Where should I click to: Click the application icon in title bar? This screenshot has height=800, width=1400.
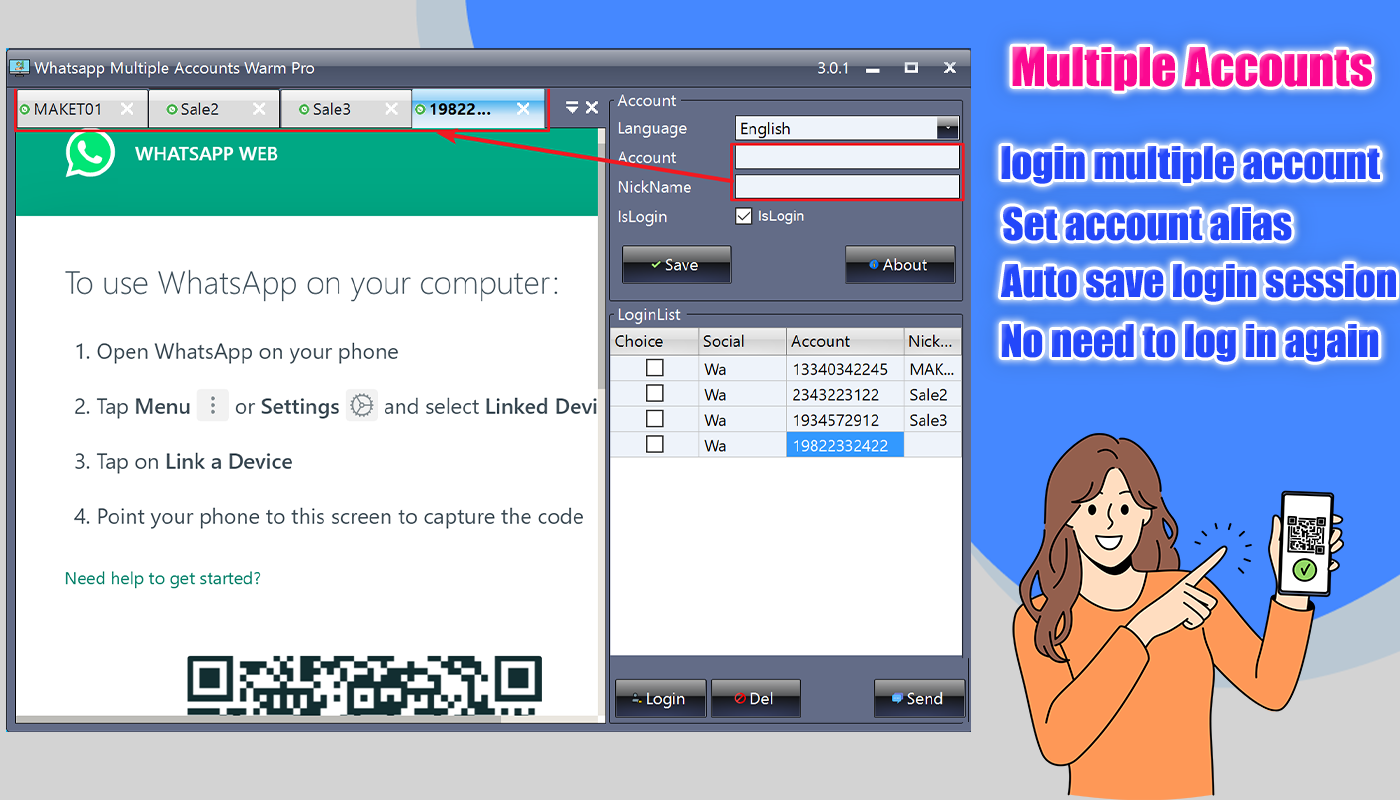[x=19, y=68]
